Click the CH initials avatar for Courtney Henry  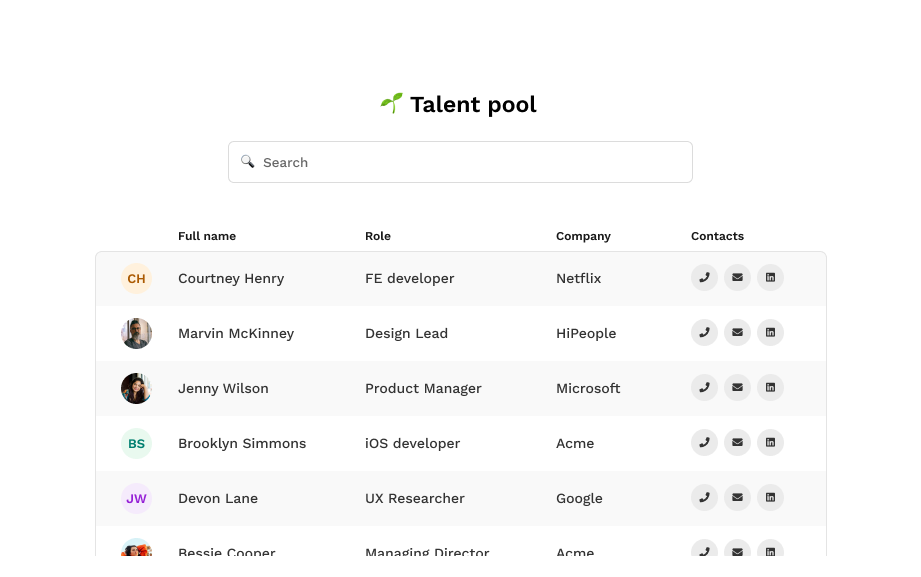click(x=136, y=278)
